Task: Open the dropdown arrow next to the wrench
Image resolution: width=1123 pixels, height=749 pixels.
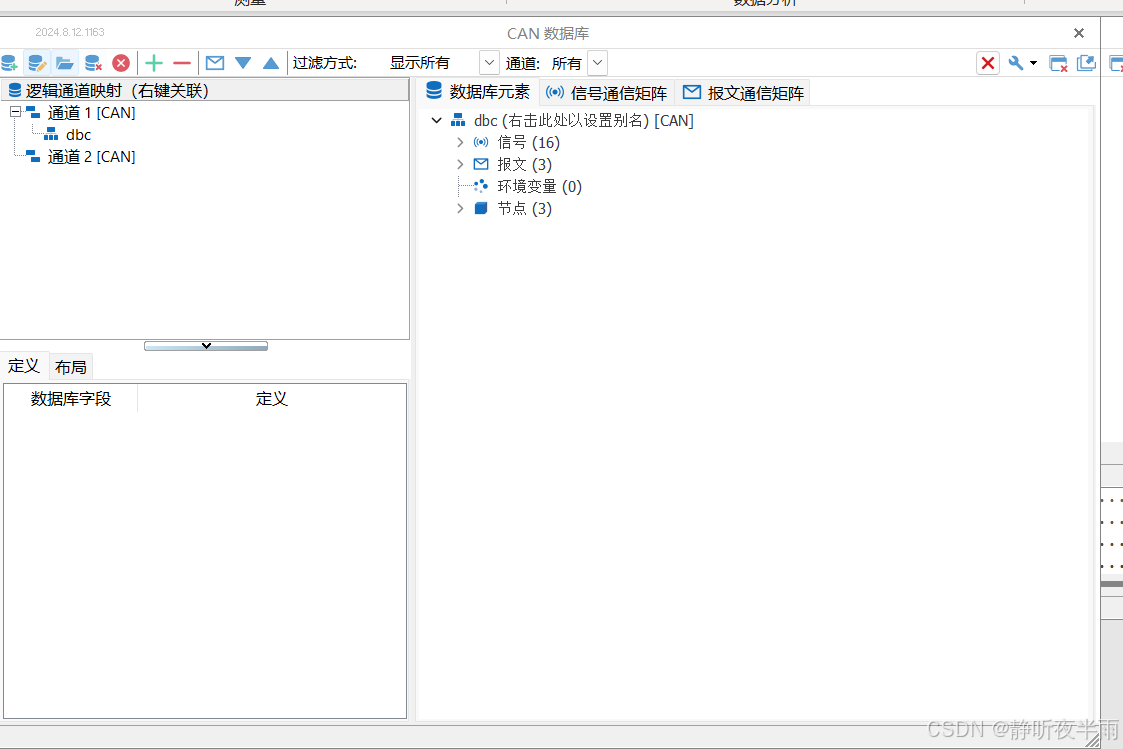Action: [1033, 63]
